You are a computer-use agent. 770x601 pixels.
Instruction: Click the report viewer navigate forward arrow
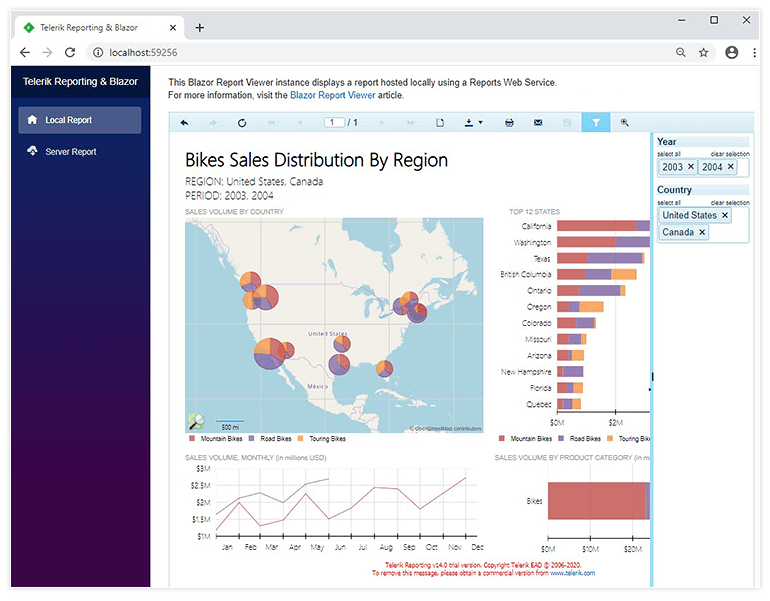click(213, 123)
